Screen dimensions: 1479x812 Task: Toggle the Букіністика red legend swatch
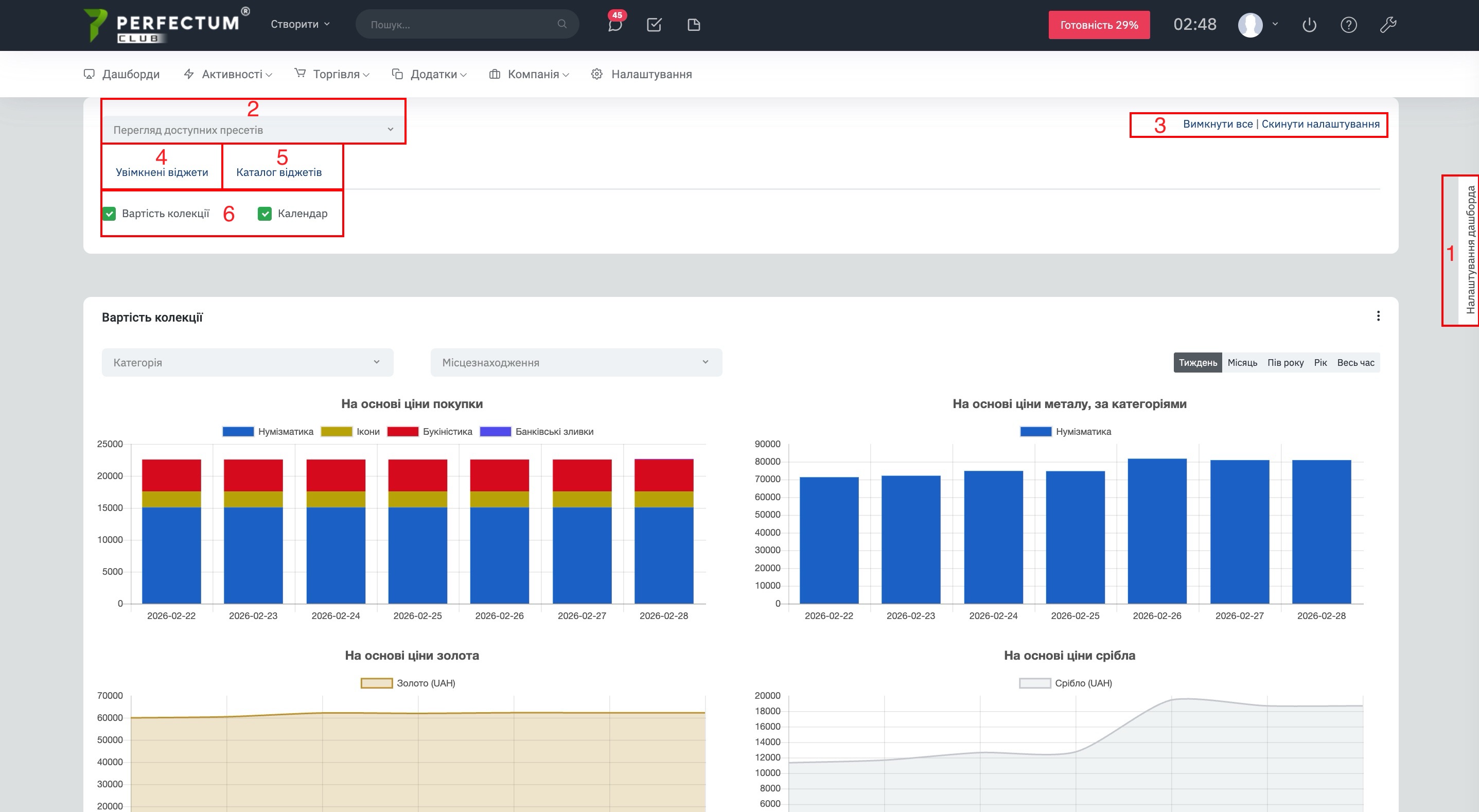click(402, 431)
